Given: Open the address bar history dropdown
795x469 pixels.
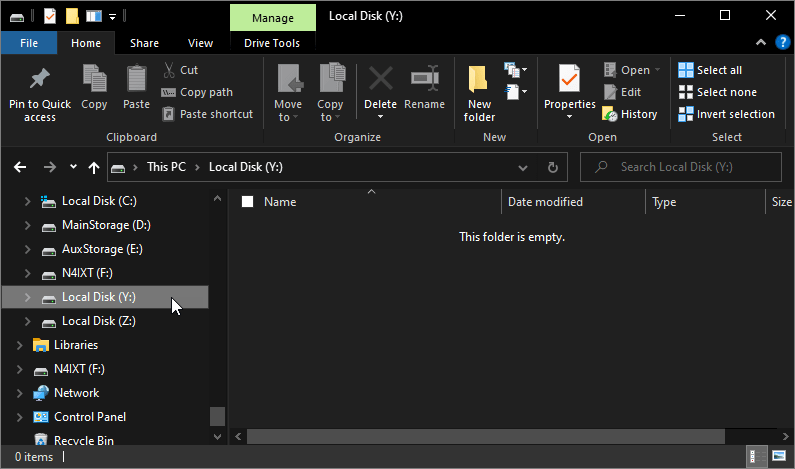Looking at the screenshot, I should pos(523,167).
